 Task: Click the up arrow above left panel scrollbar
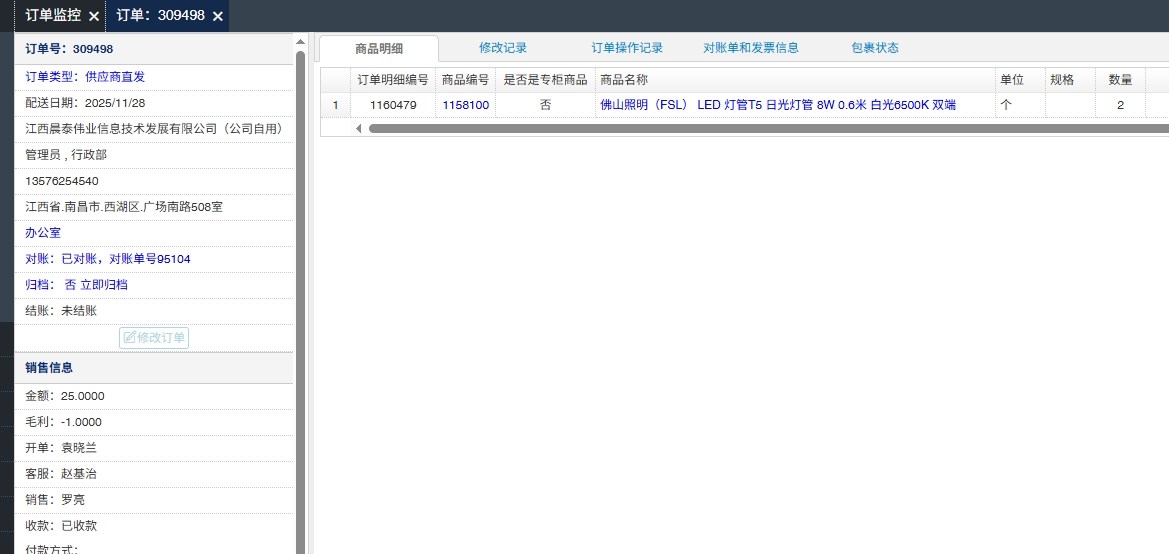pos(300,42)
